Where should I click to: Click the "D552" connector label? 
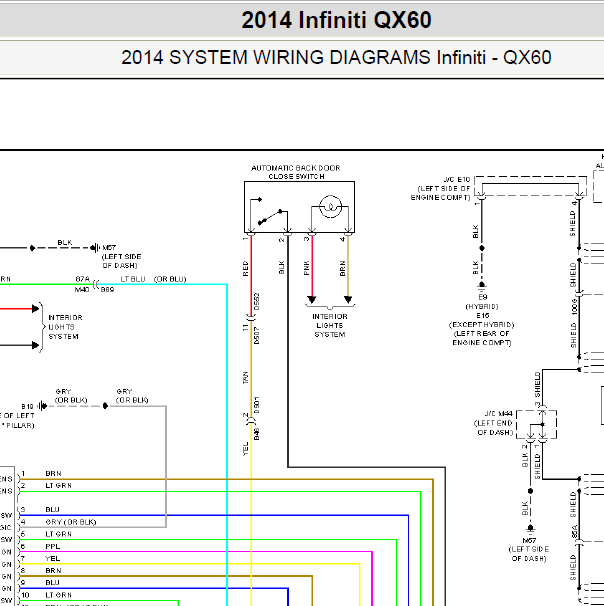[x=257, y=301]
